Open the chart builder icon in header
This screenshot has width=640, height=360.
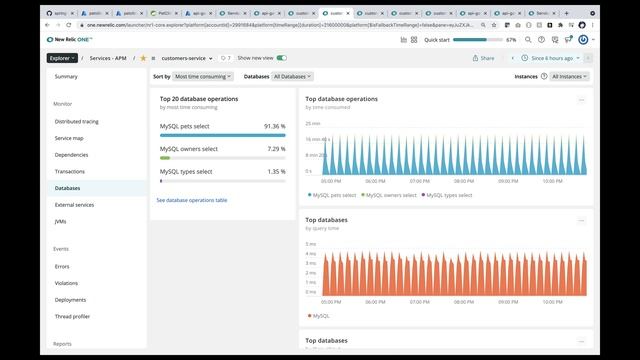(x=404, y=40)
